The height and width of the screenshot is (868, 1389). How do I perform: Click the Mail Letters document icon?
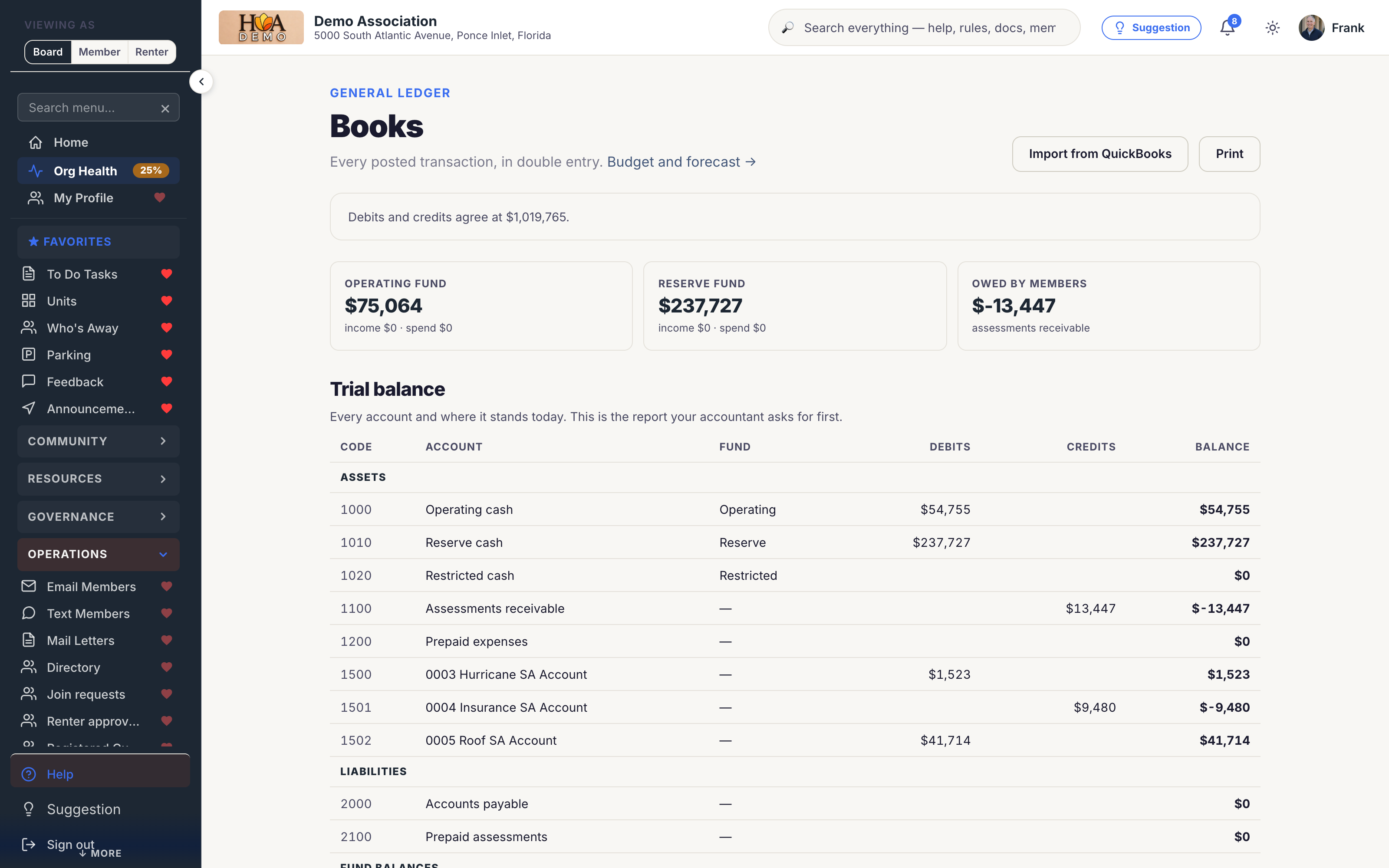[x=29, y=640]
